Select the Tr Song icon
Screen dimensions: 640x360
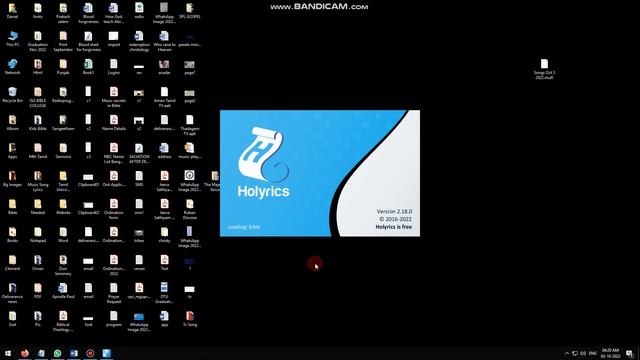[x=190, y=320]
